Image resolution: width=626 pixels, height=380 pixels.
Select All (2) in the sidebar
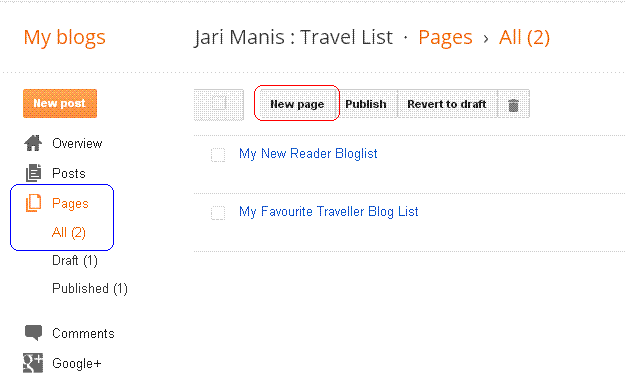coord(69,232)
